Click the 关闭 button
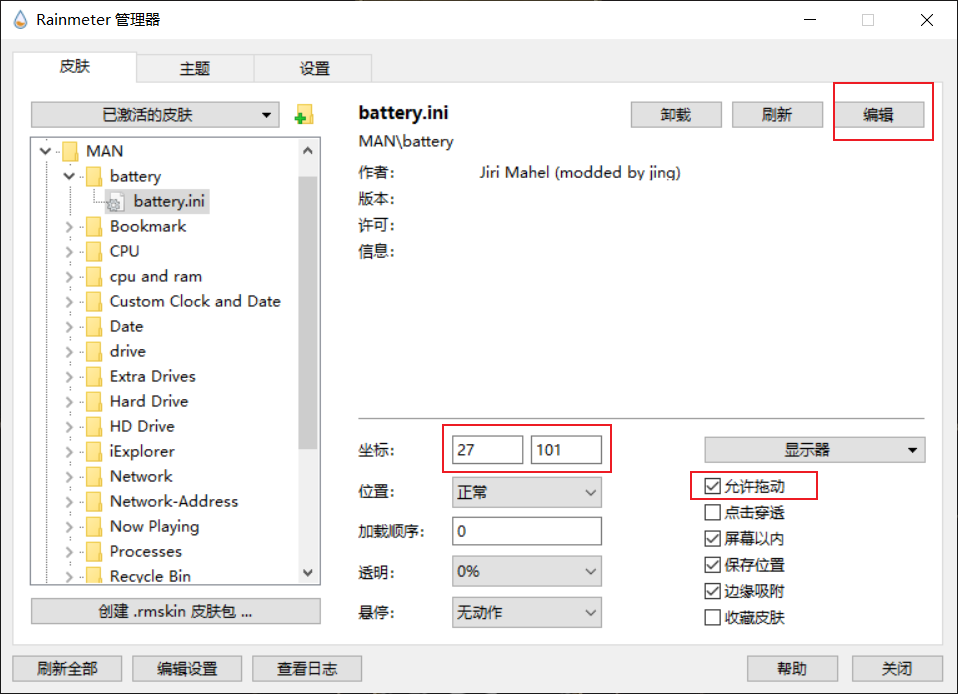This screenshot has width=958, height=694. (x=898, y=669)
